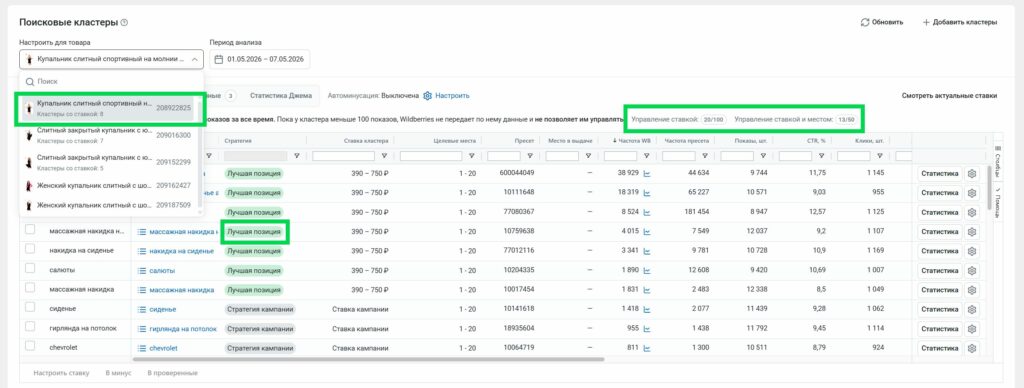
Task: Choose product 209152299 in dropdown list
Action: (x=108, y=162)
